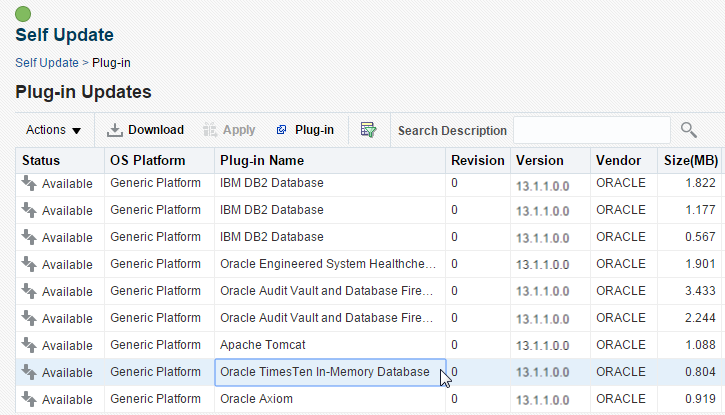Sort table by Version column header
Viewport: 725px width, 415px height.
(540, 160)
